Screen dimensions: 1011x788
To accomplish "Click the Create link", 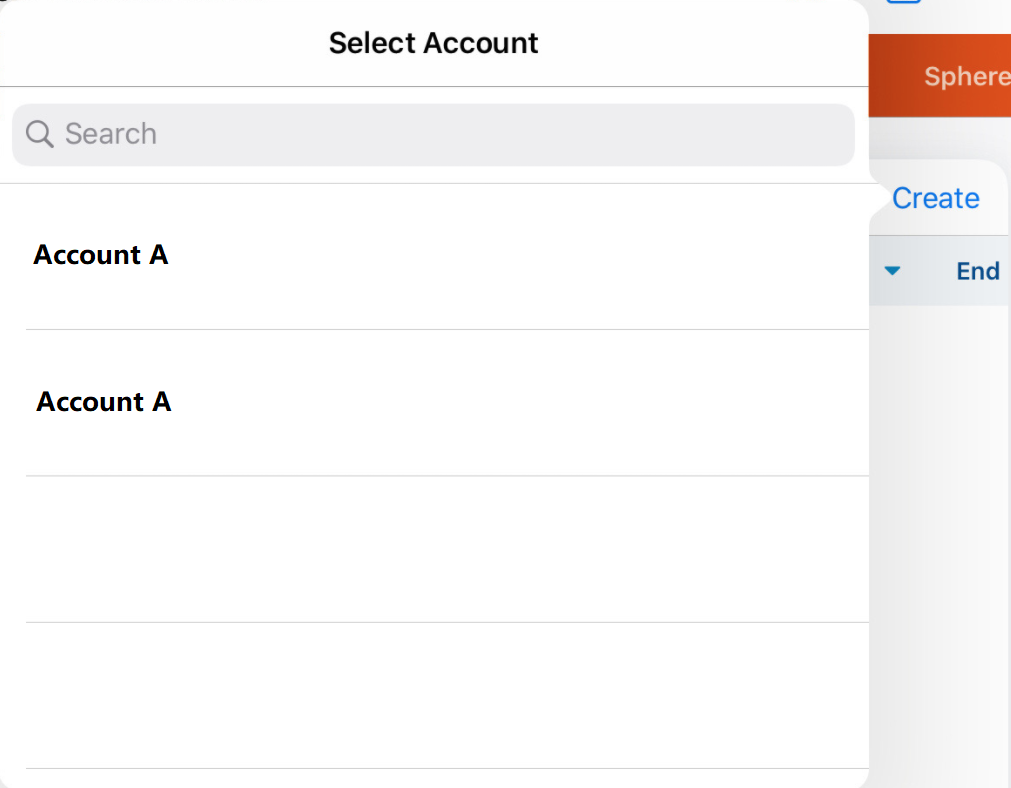I will [x=935, y=198].
